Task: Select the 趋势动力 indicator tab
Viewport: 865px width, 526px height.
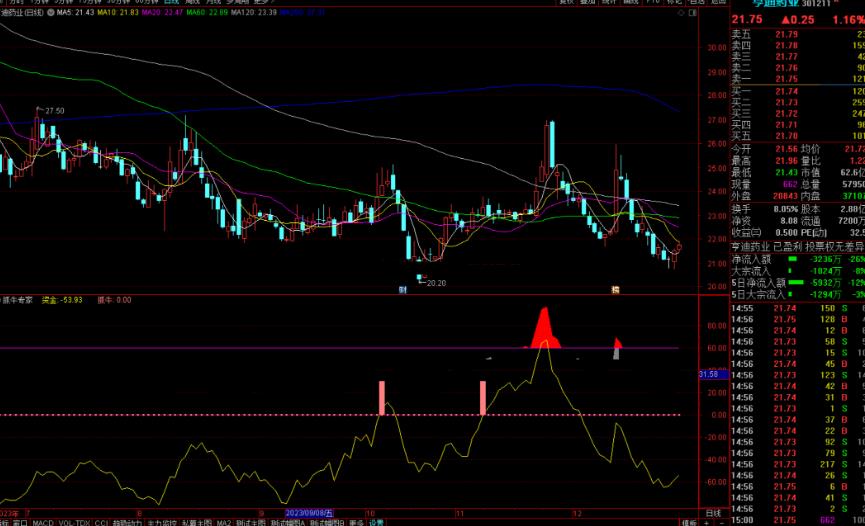Action: pos(127,523)
